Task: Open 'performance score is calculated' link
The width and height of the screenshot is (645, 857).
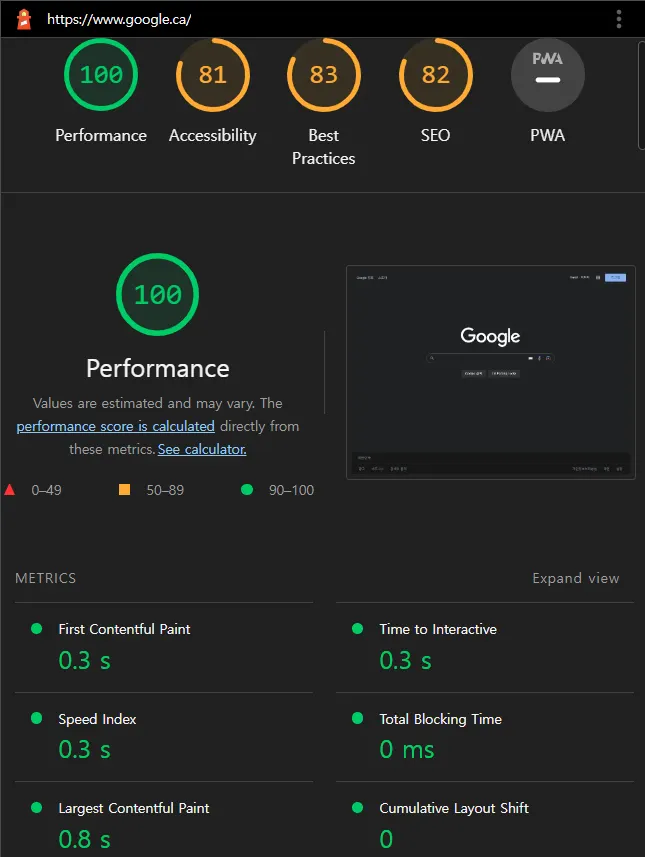Action: coord(115,426)
